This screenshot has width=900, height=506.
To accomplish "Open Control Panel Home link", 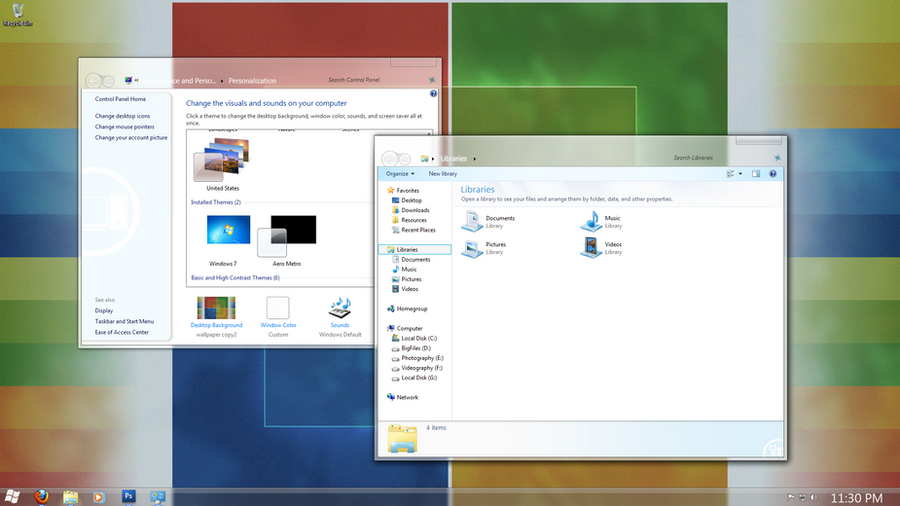I will pos(121,99).
